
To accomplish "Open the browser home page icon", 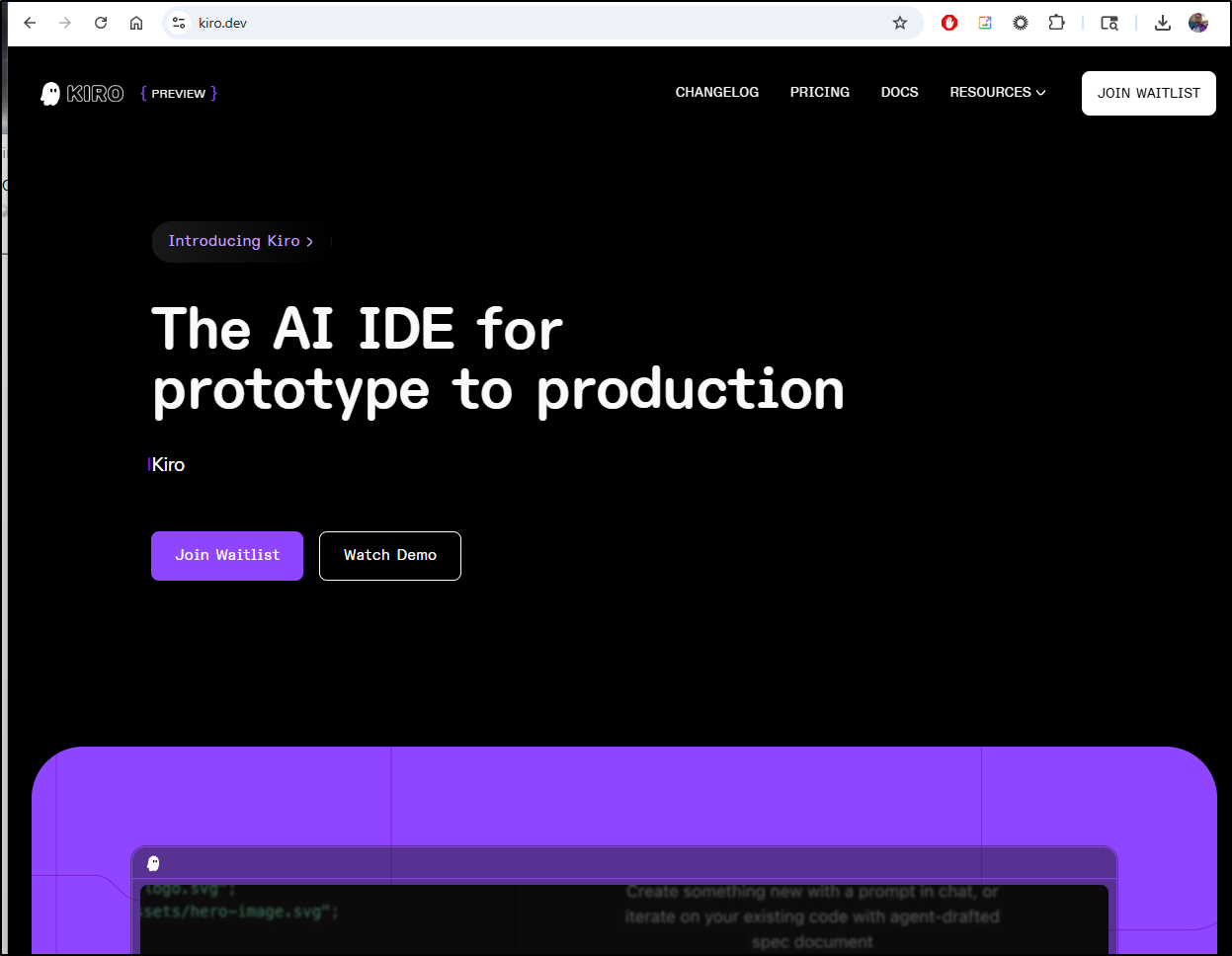I will tap(136, 23).
